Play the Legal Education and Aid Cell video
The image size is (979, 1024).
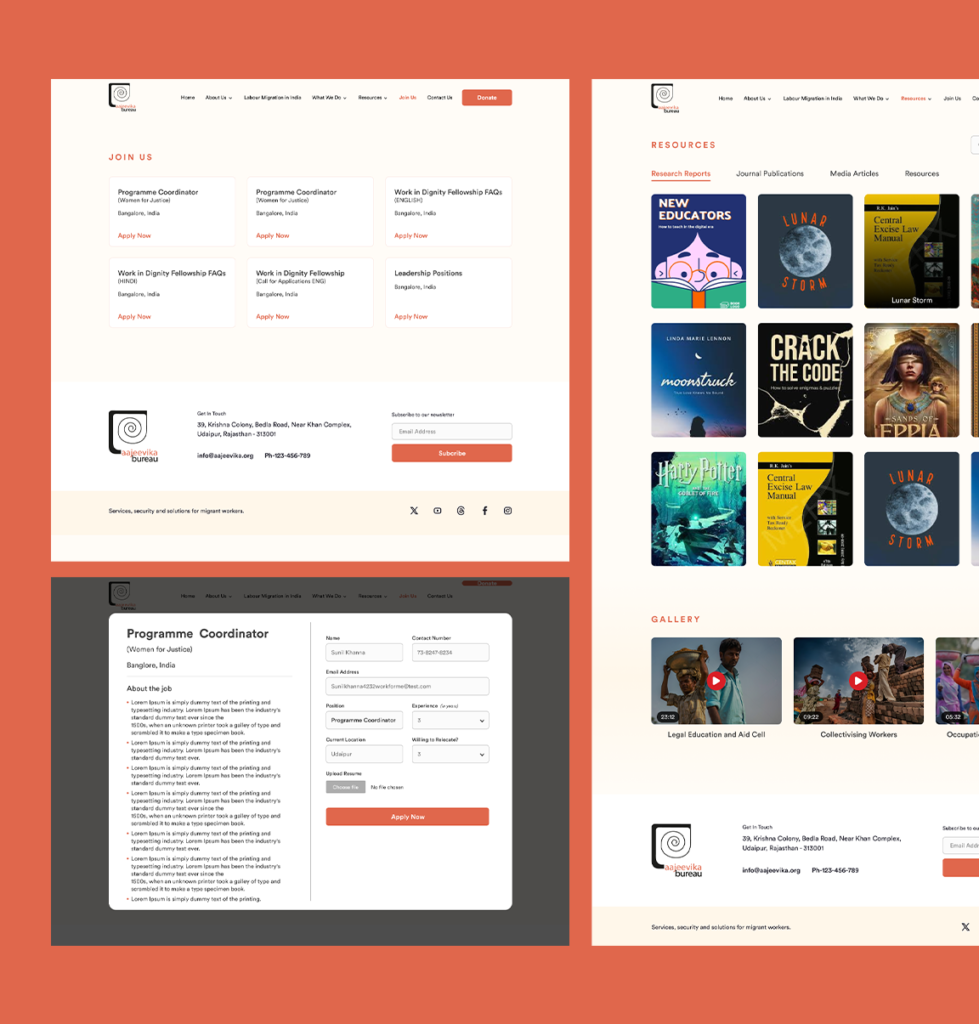pos(716,680)
